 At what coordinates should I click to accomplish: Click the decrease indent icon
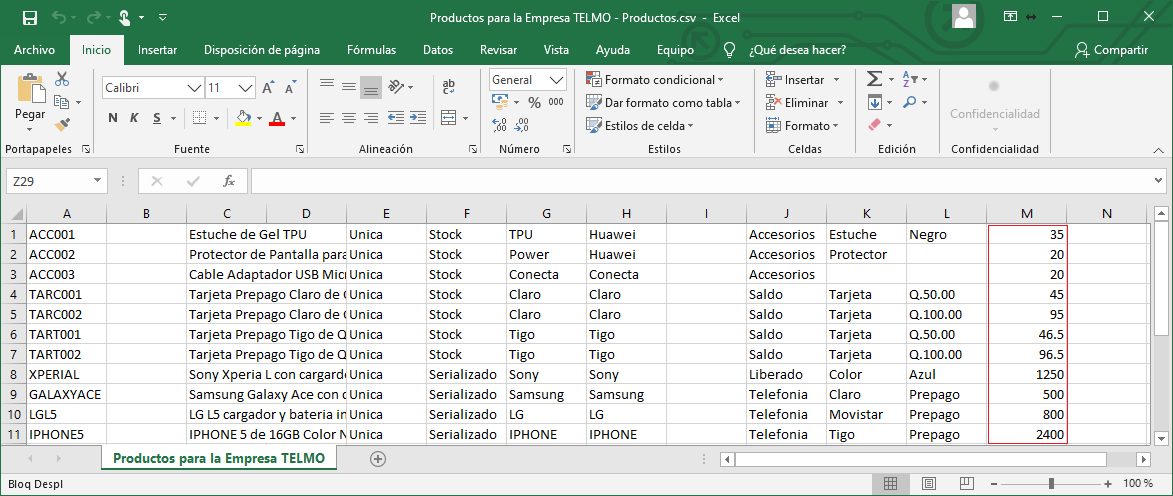[396, 117]
